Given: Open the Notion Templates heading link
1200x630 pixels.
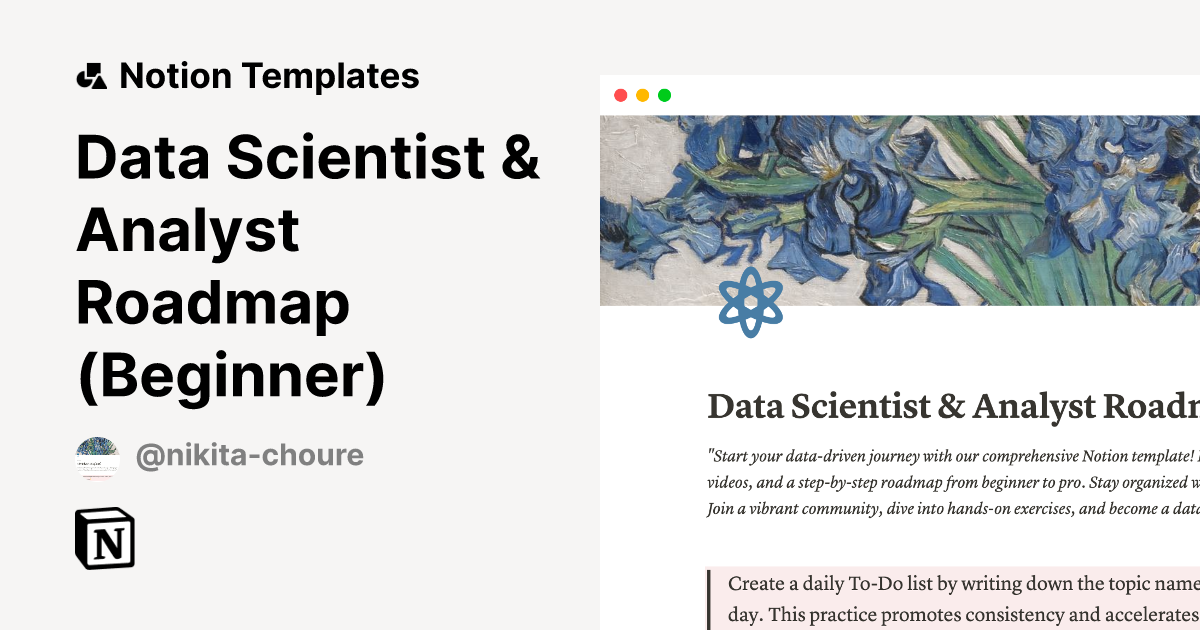Looking at the screenshot, I should tap(269, 76).
